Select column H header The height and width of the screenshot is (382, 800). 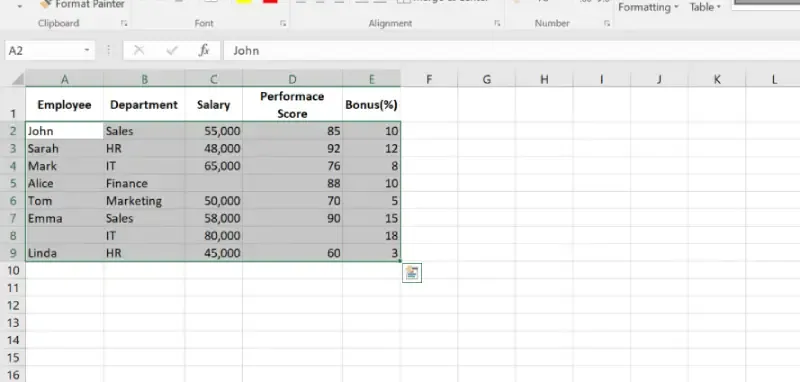544,79
